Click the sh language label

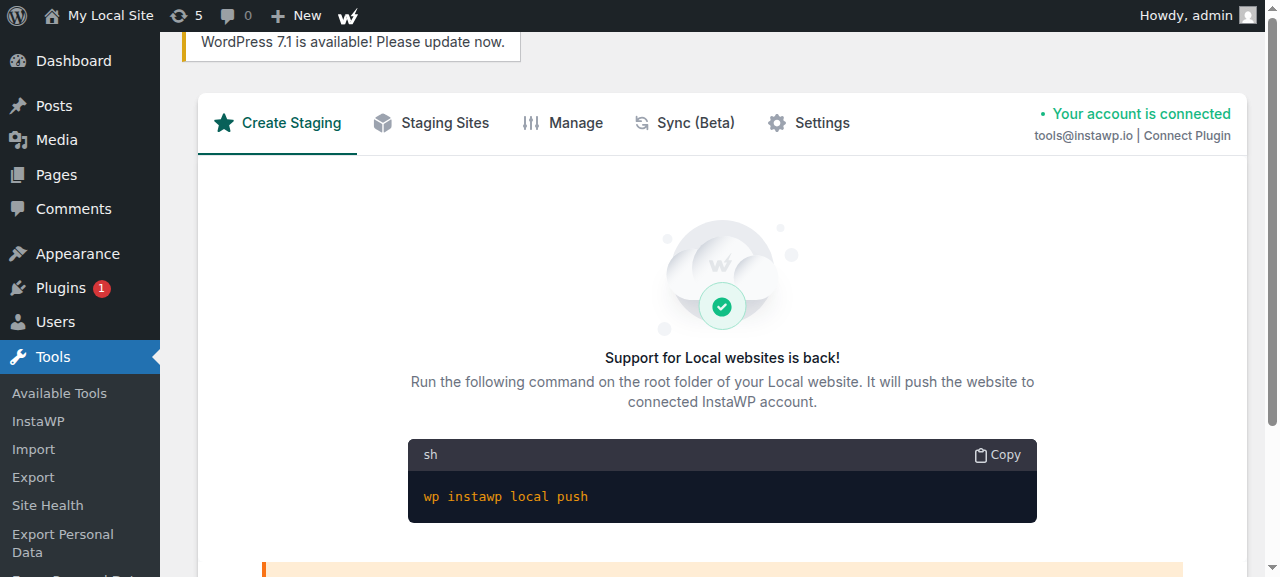pyautogui.click(x=431, y=455)
